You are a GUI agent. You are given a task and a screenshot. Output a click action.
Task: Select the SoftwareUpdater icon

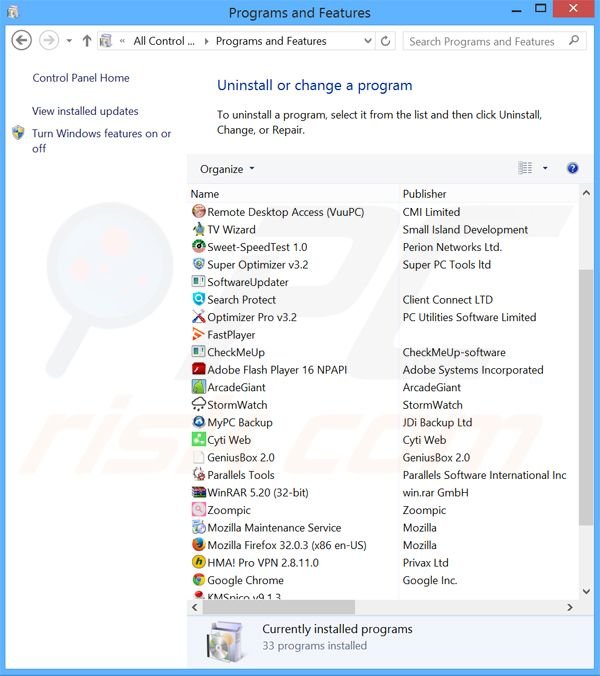point(199,282)
